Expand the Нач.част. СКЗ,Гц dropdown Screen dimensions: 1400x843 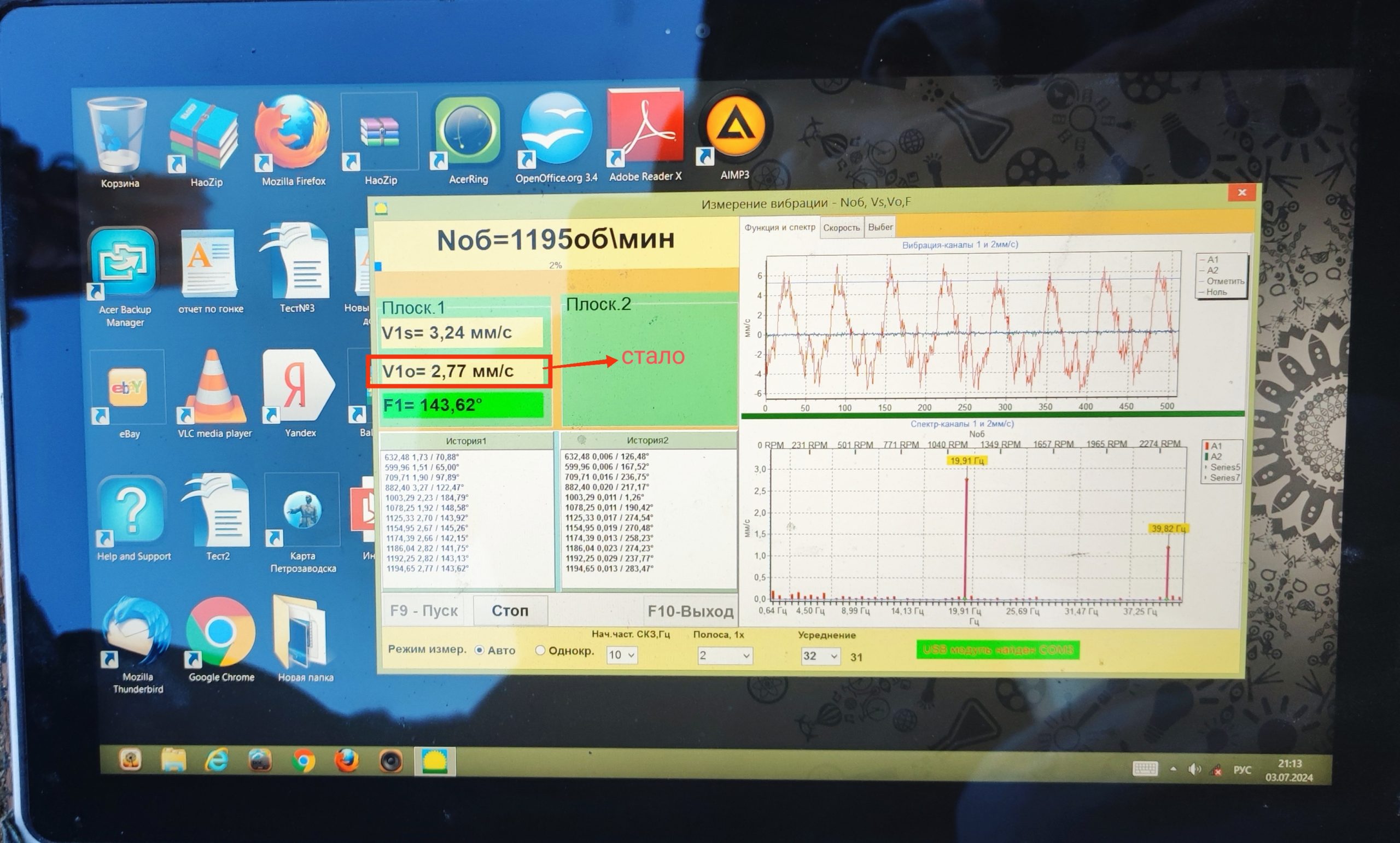tap(622, 655)
